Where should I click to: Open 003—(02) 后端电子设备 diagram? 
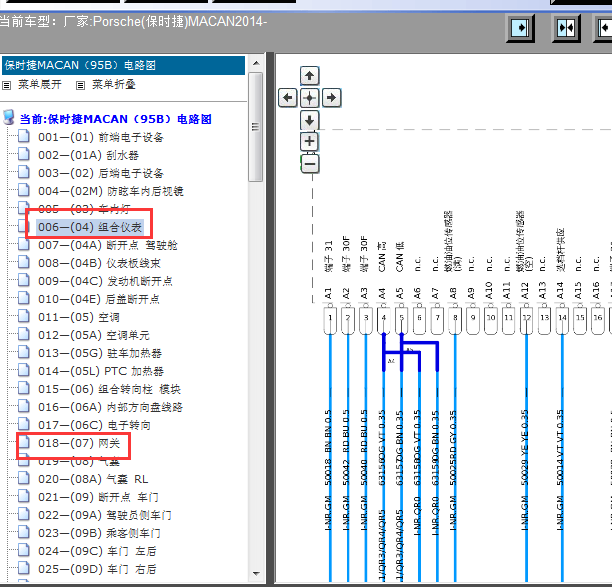[x=101, y=173]
